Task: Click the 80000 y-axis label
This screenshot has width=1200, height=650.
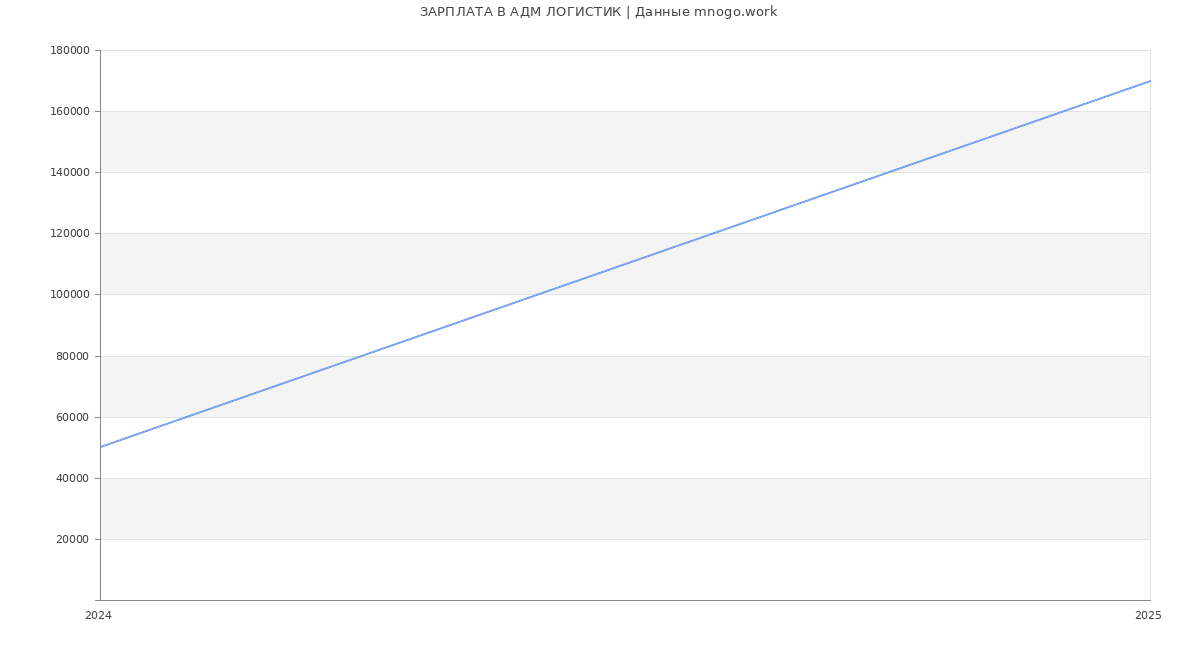Action: 73,357
